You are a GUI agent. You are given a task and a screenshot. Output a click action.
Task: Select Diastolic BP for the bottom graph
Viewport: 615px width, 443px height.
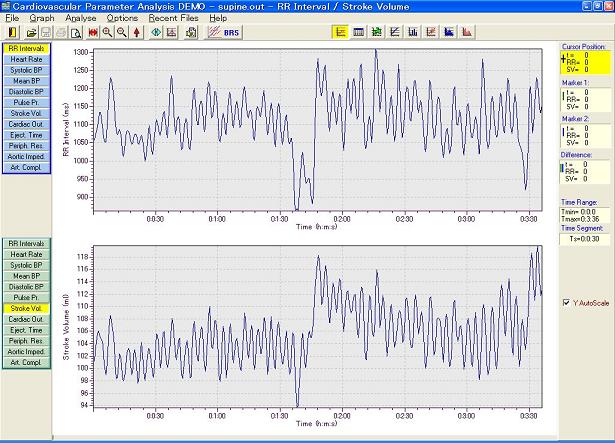26,287
